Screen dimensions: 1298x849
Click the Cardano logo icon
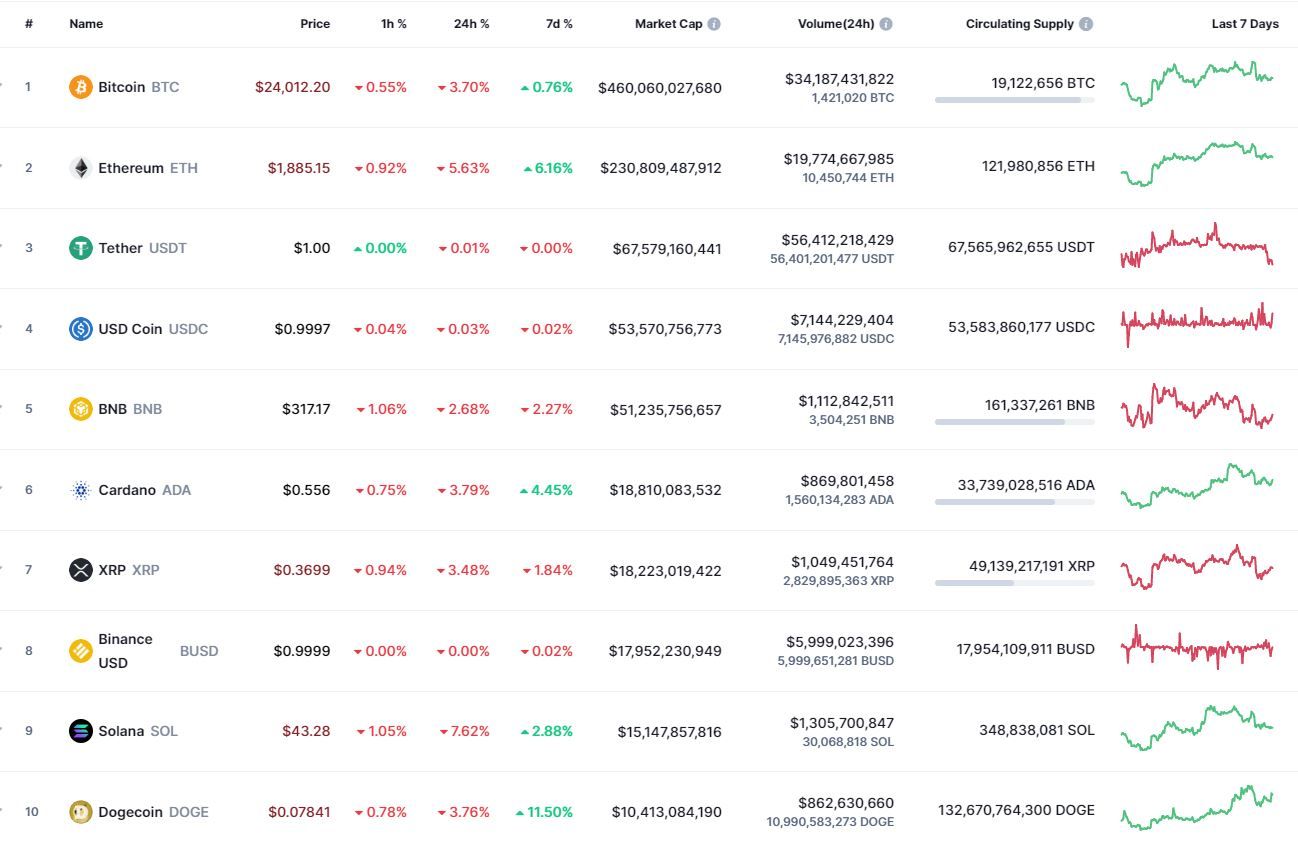pos(80,490)
